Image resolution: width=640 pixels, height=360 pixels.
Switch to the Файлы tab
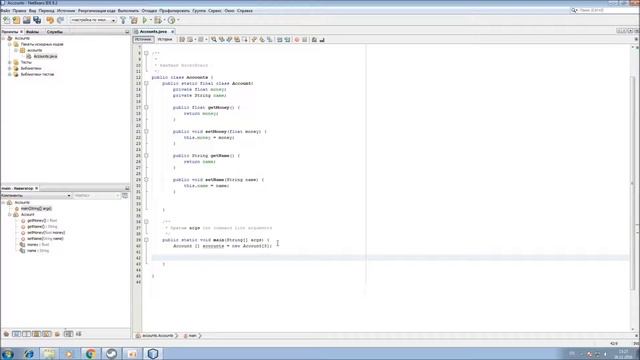point(33,31)
